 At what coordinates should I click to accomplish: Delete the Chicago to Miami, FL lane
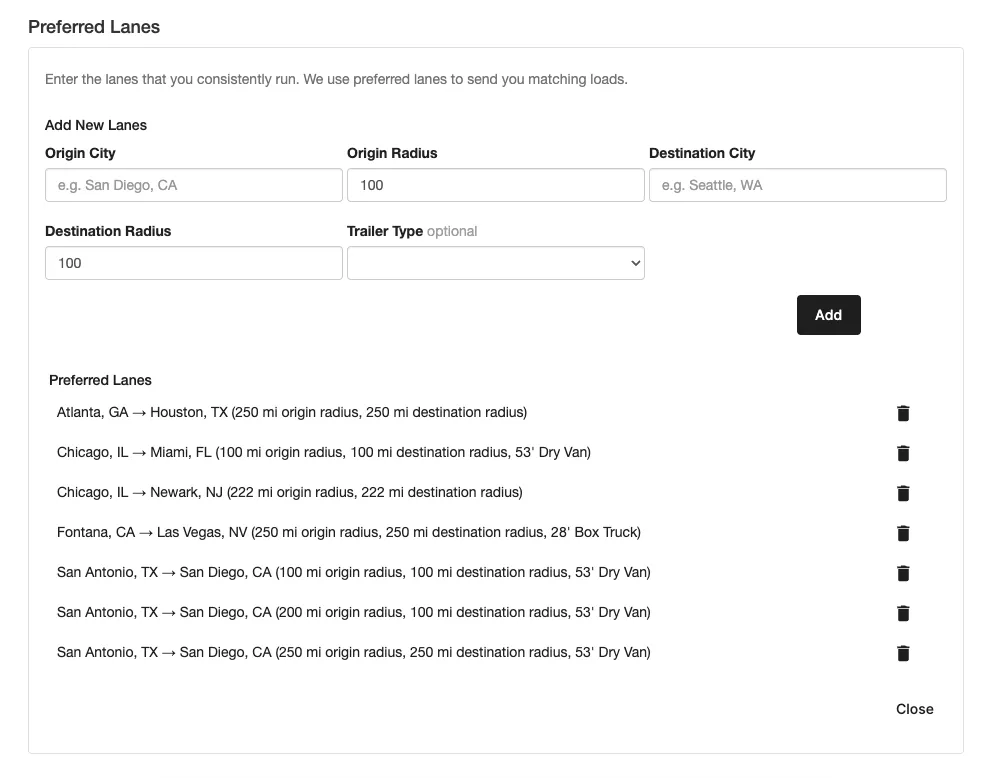click(x=903, y=453)
